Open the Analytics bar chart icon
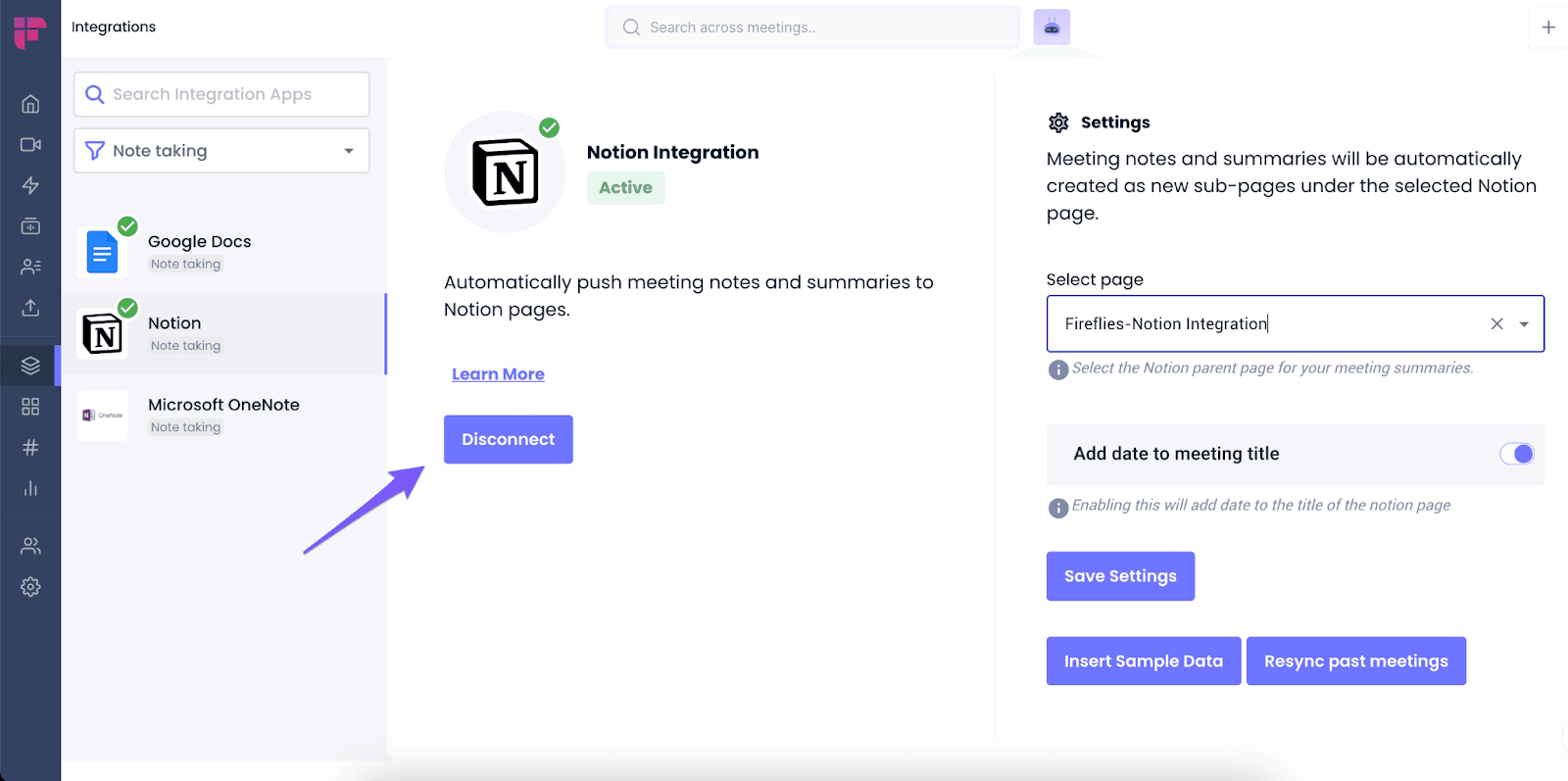Viewport: 1568px width, 781px height. point(30,488)
